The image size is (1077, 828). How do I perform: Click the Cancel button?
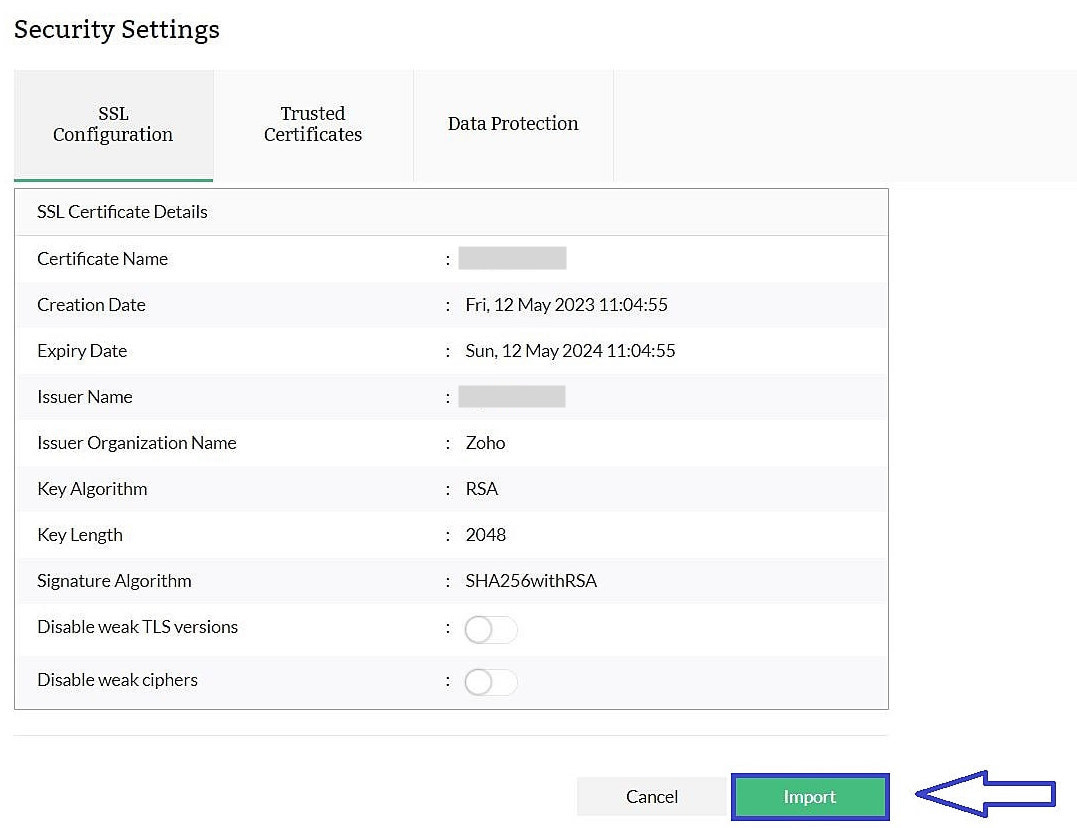pyautogui.click(x=651, y=796)
